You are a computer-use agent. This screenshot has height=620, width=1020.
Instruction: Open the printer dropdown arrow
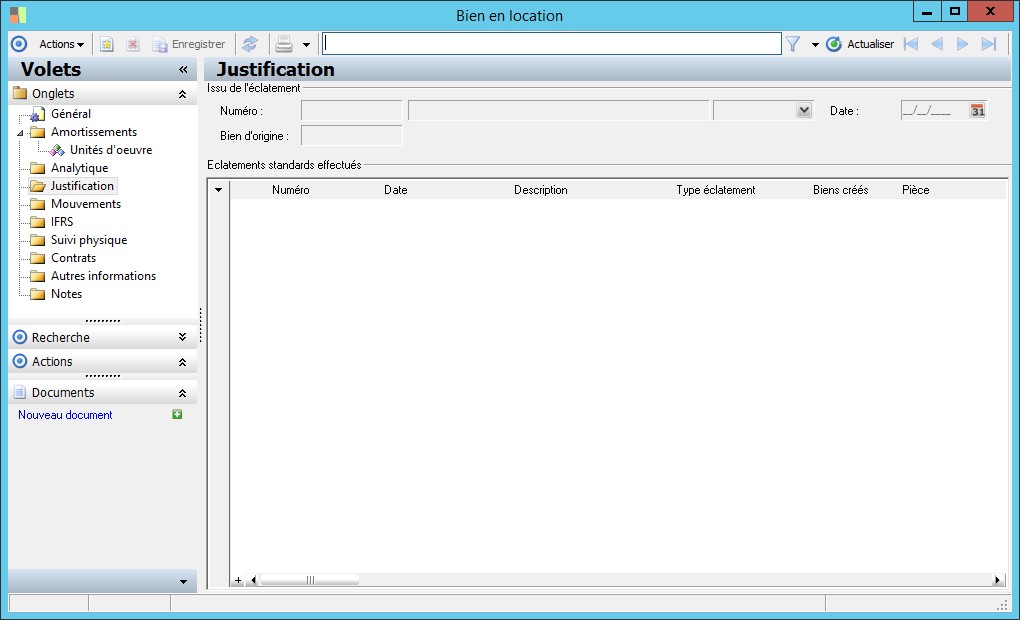click(x=306, y=45)
